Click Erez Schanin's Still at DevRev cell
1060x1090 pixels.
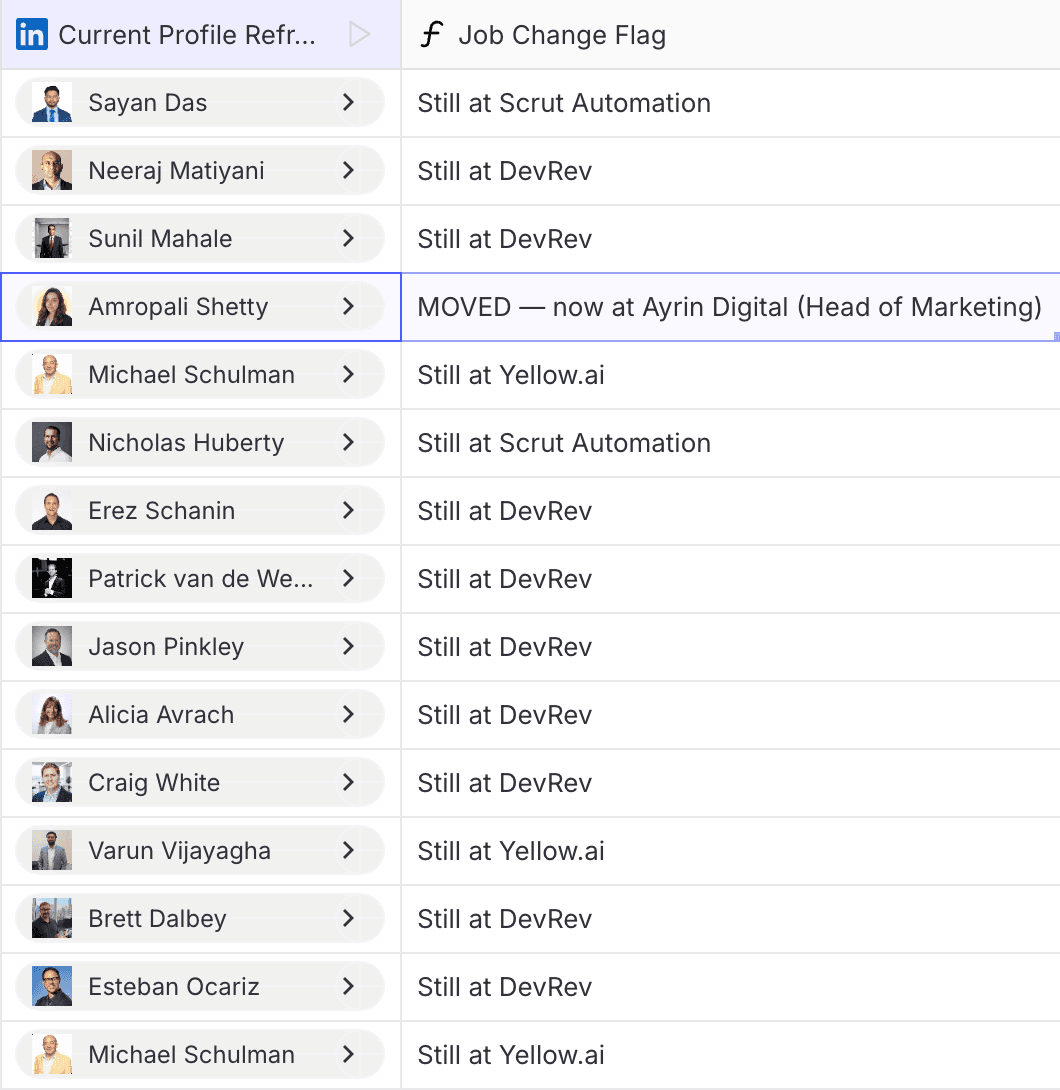(731, 510)
